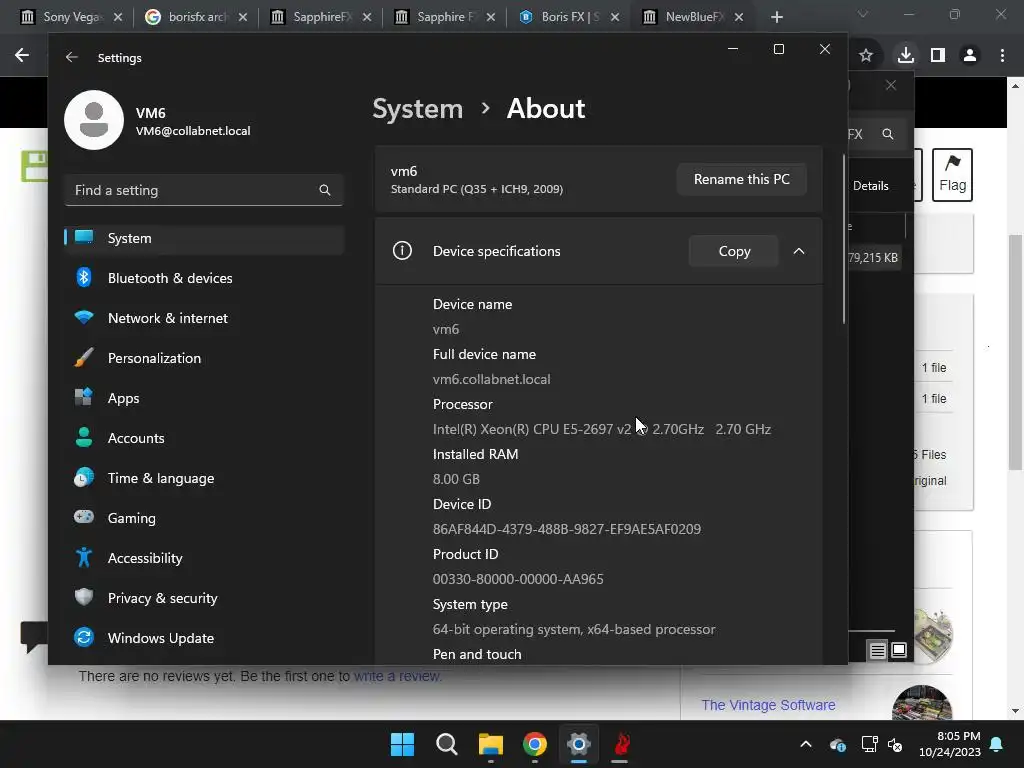Click the red flame app on the taskbar
The width and height of the screenshot is (1024, 768).
621,744
